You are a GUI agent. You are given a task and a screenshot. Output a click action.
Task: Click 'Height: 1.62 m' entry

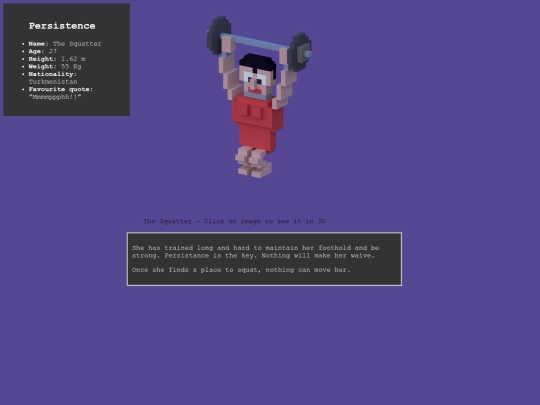57,59
